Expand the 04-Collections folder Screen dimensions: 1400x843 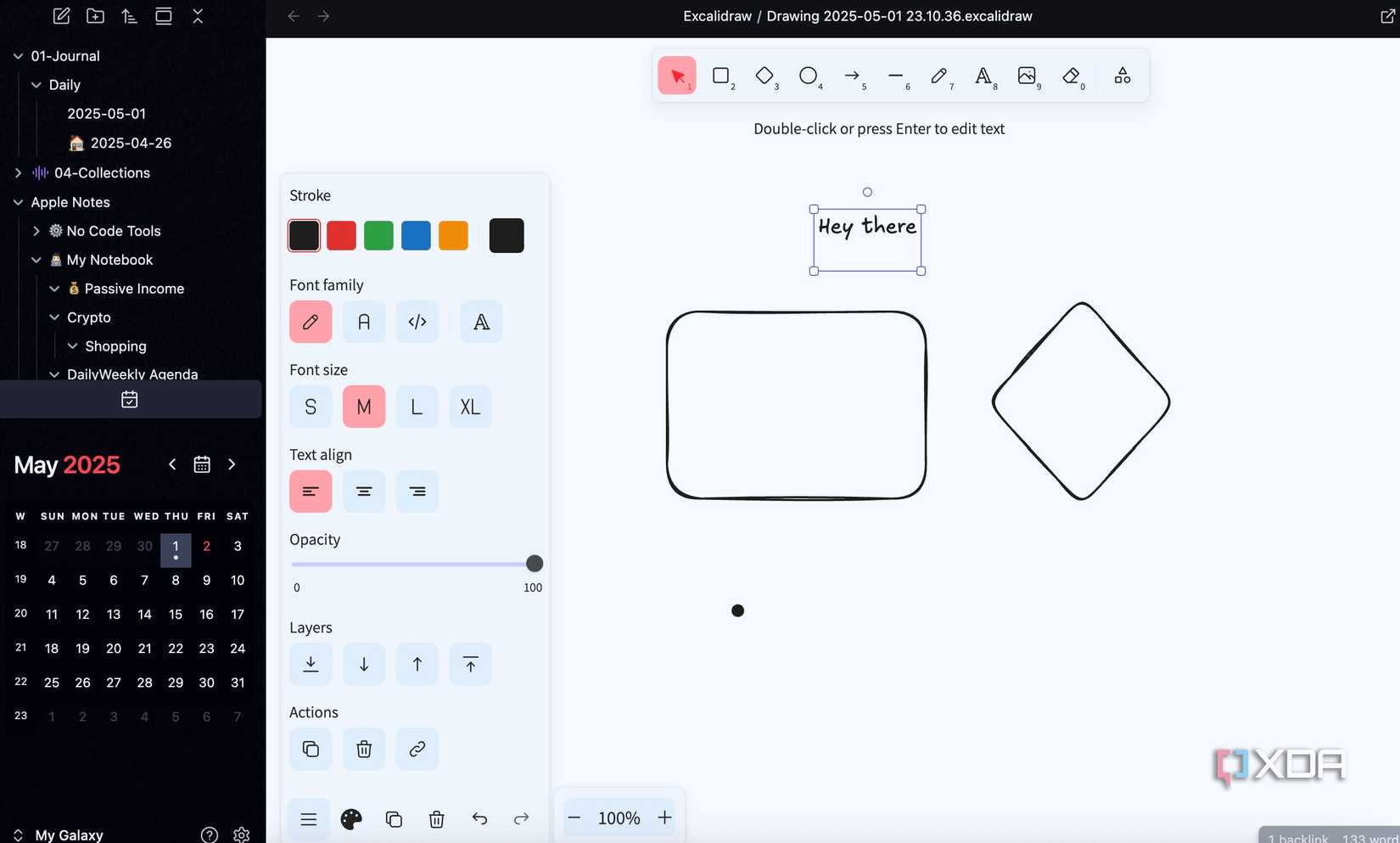17,172
